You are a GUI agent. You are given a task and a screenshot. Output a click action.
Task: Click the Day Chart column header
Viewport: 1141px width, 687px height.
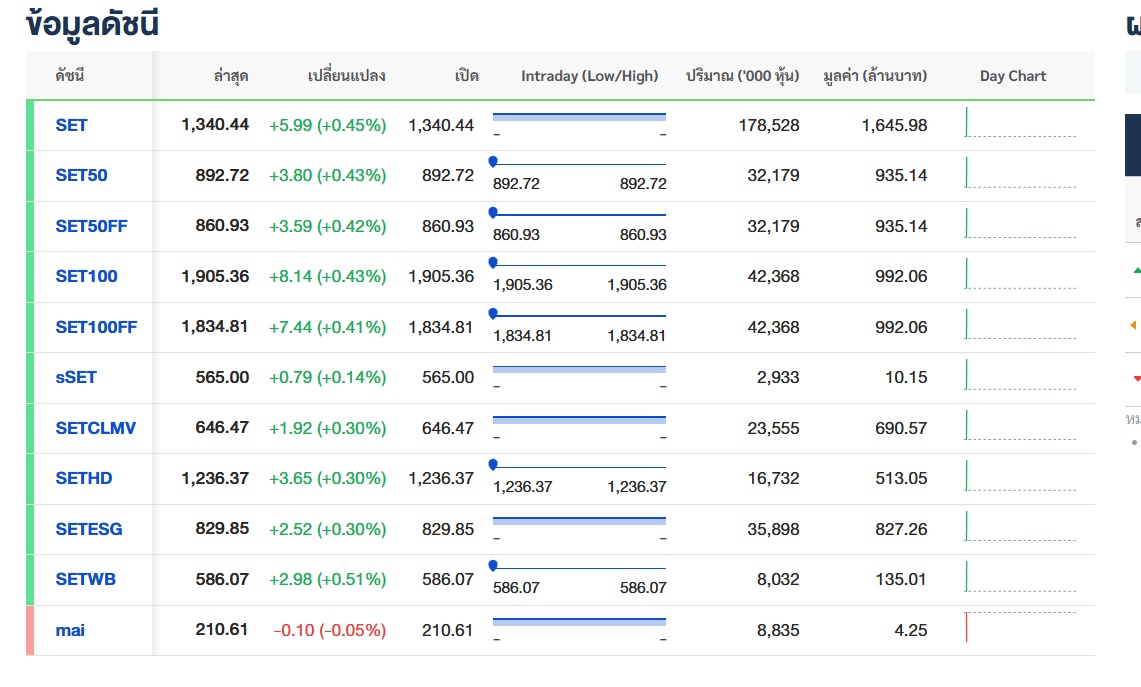pyautogui.click(x=1012, y=76)
